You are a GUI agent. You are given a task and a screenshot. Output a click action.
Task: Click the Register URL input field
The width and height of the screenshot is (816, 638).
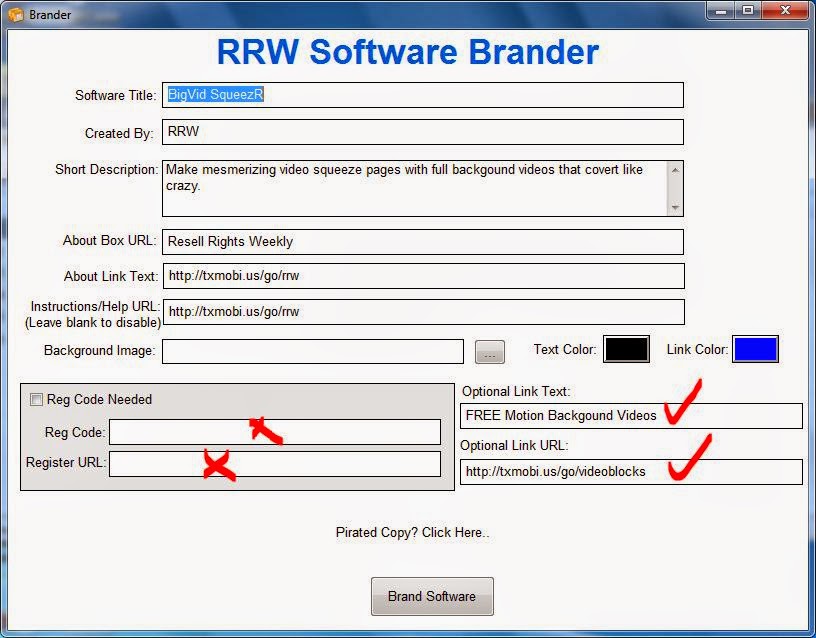[x=275, y=464]
